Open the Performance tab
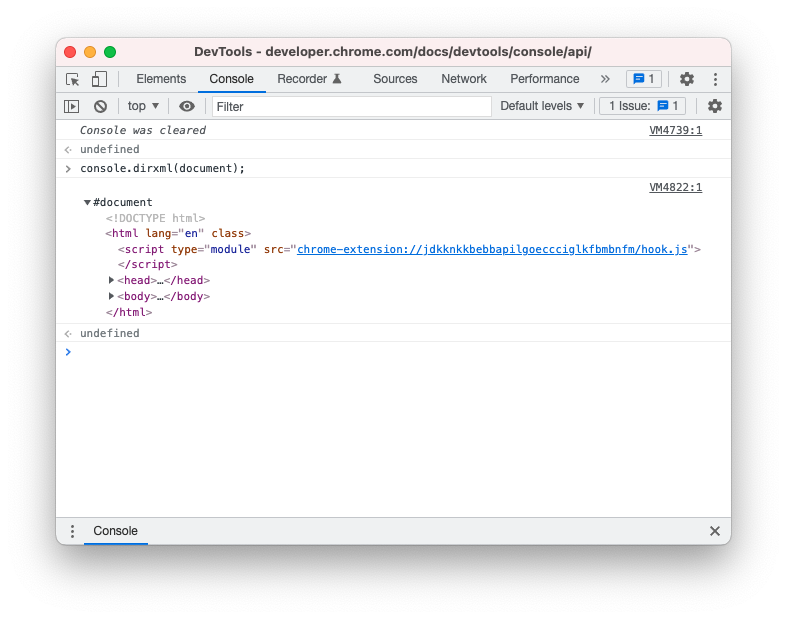The width and height of the screenshot is (787, 619). point(545,79)
